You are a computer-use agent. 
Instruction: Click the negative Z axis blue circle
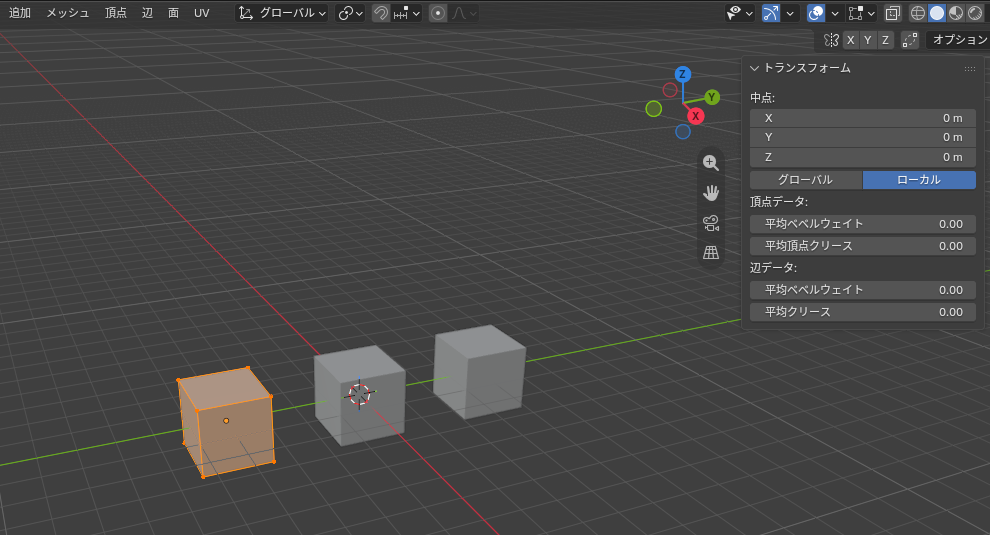[x=683, y=131]
